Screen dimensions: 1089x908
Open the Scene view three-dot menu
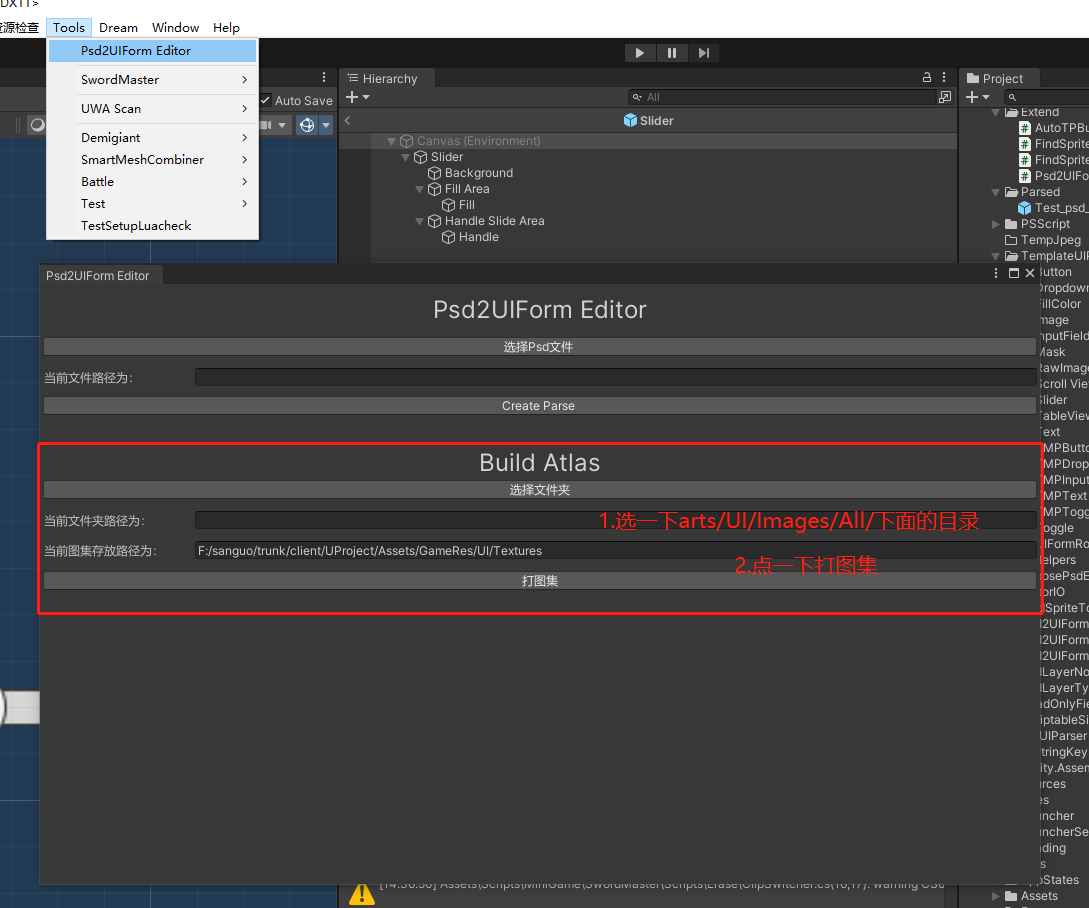click(324, 77)
